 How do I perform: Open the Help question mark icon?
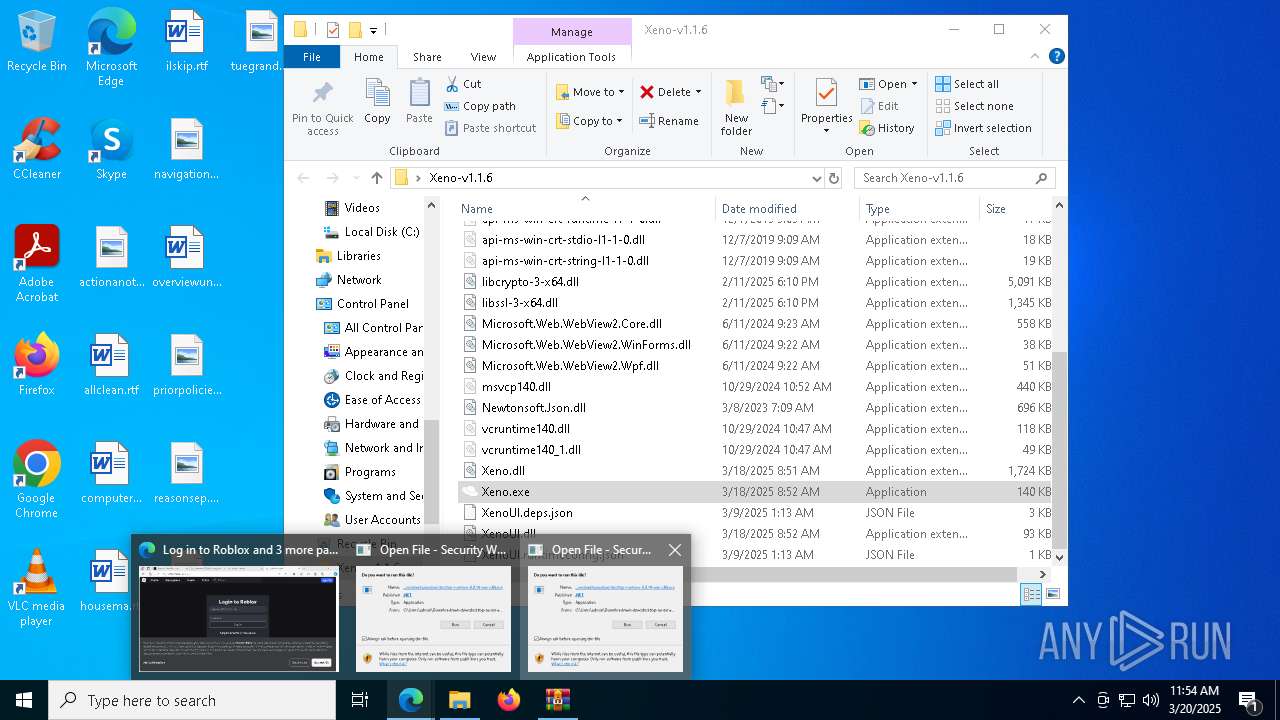[1056, 57]
